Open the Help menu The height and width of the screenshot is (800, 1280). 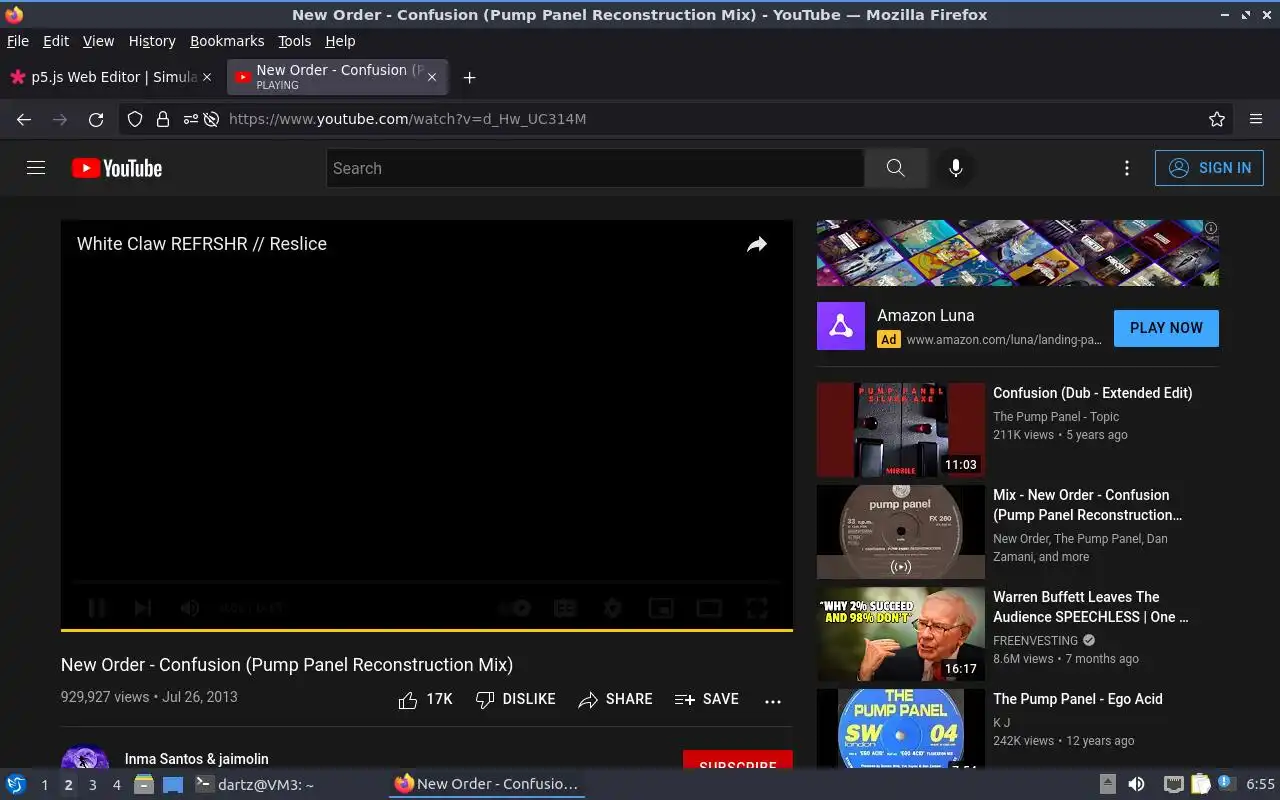[x=340, y=41]
